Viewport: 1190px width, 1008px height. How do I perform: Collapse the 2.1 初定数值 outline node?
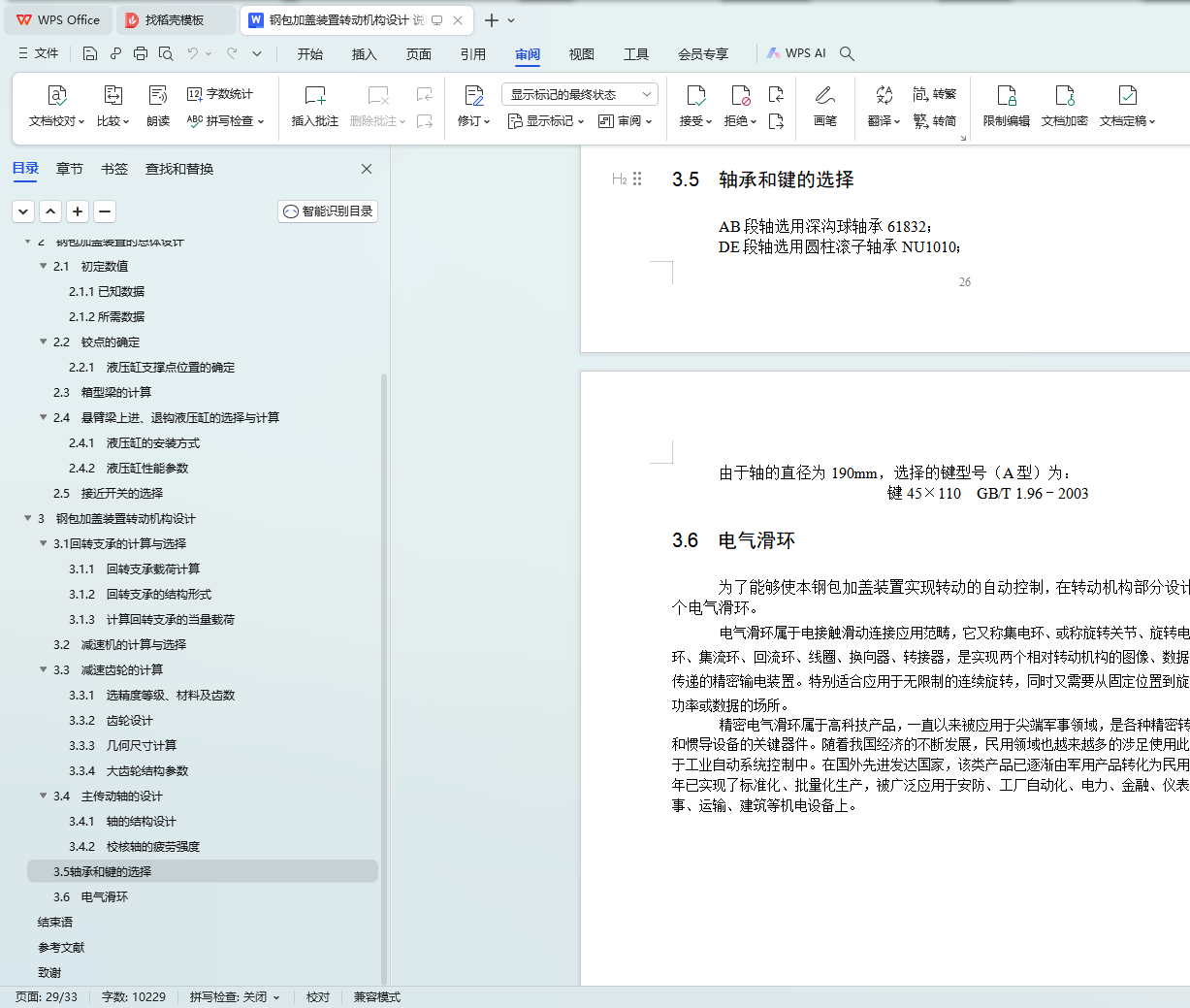click(x=43, y=266)
